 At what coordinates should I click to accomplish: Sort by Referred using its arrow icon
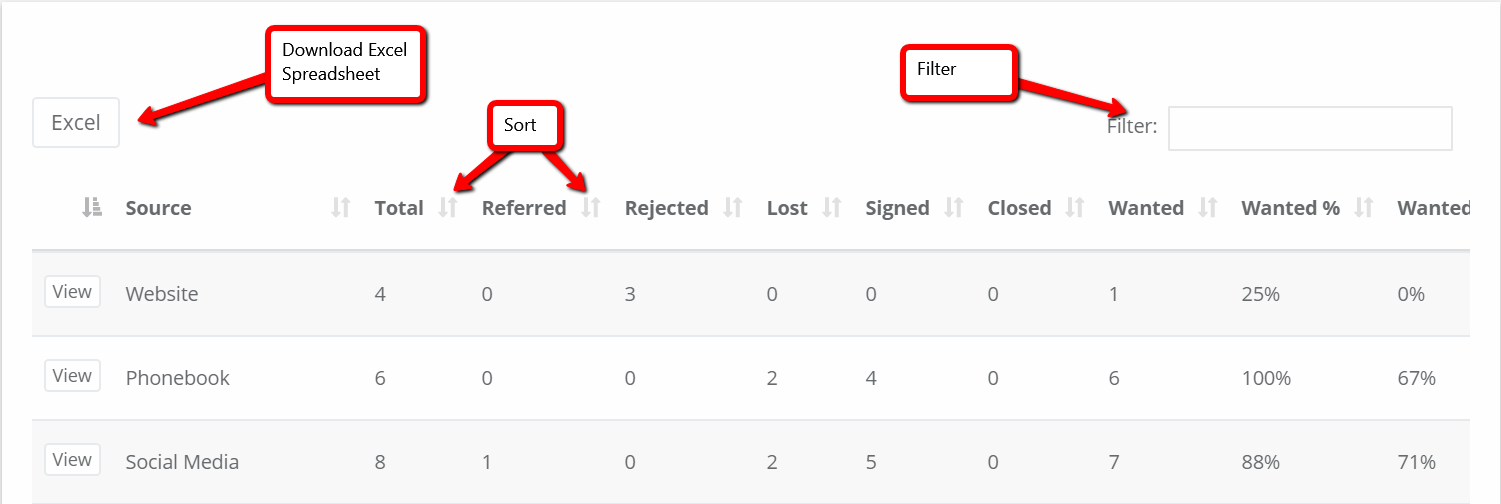[591, 208]
